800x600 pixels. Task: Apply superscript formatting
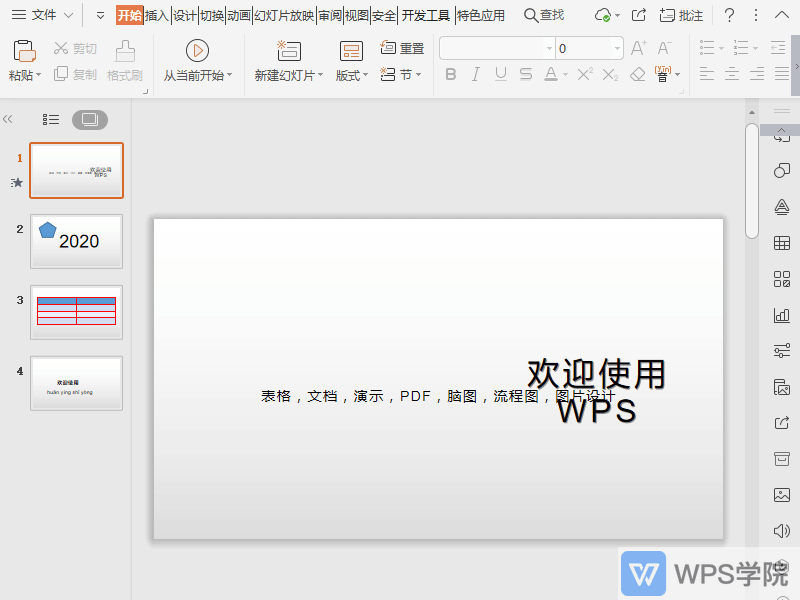click(x=584, y=73)
